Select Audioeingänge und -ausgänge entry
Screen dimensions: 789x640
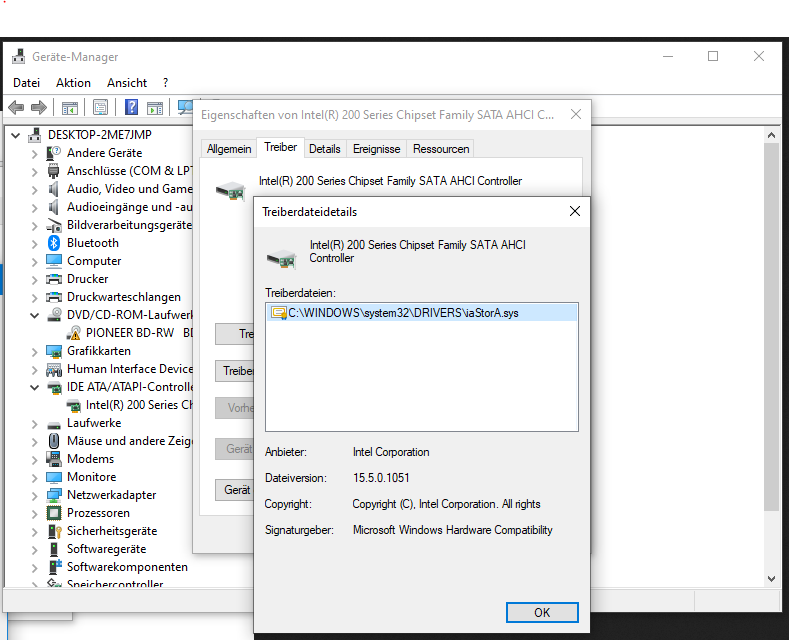coord(130,207)
